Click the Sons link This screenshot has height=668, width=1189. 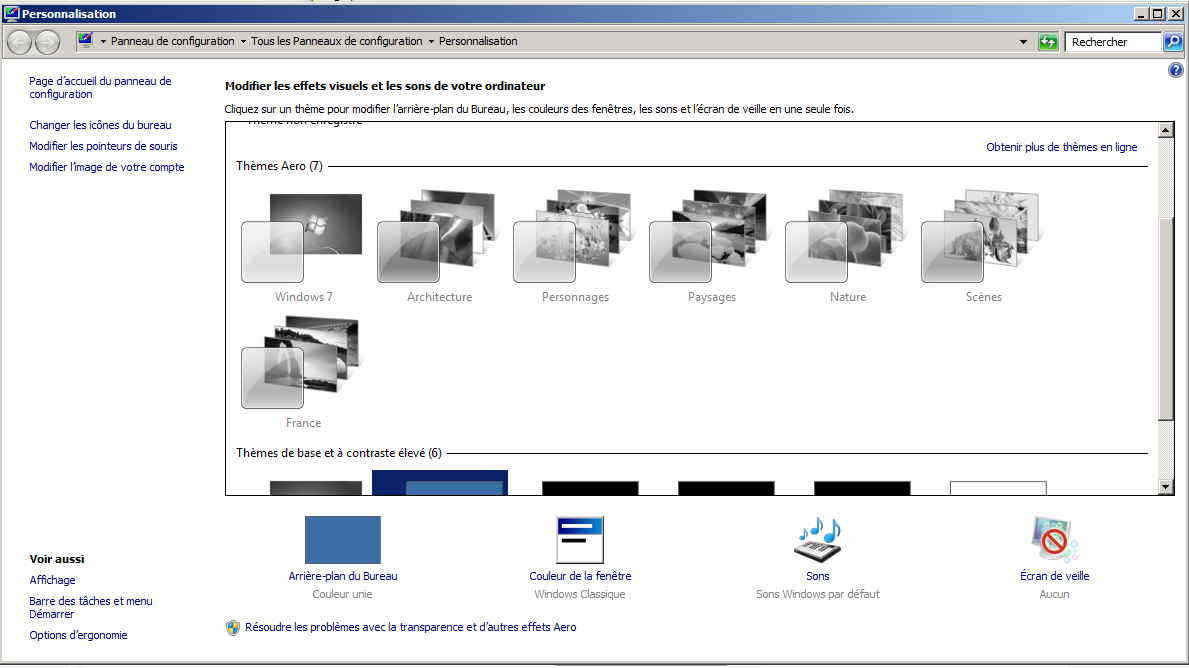point(817,576)
